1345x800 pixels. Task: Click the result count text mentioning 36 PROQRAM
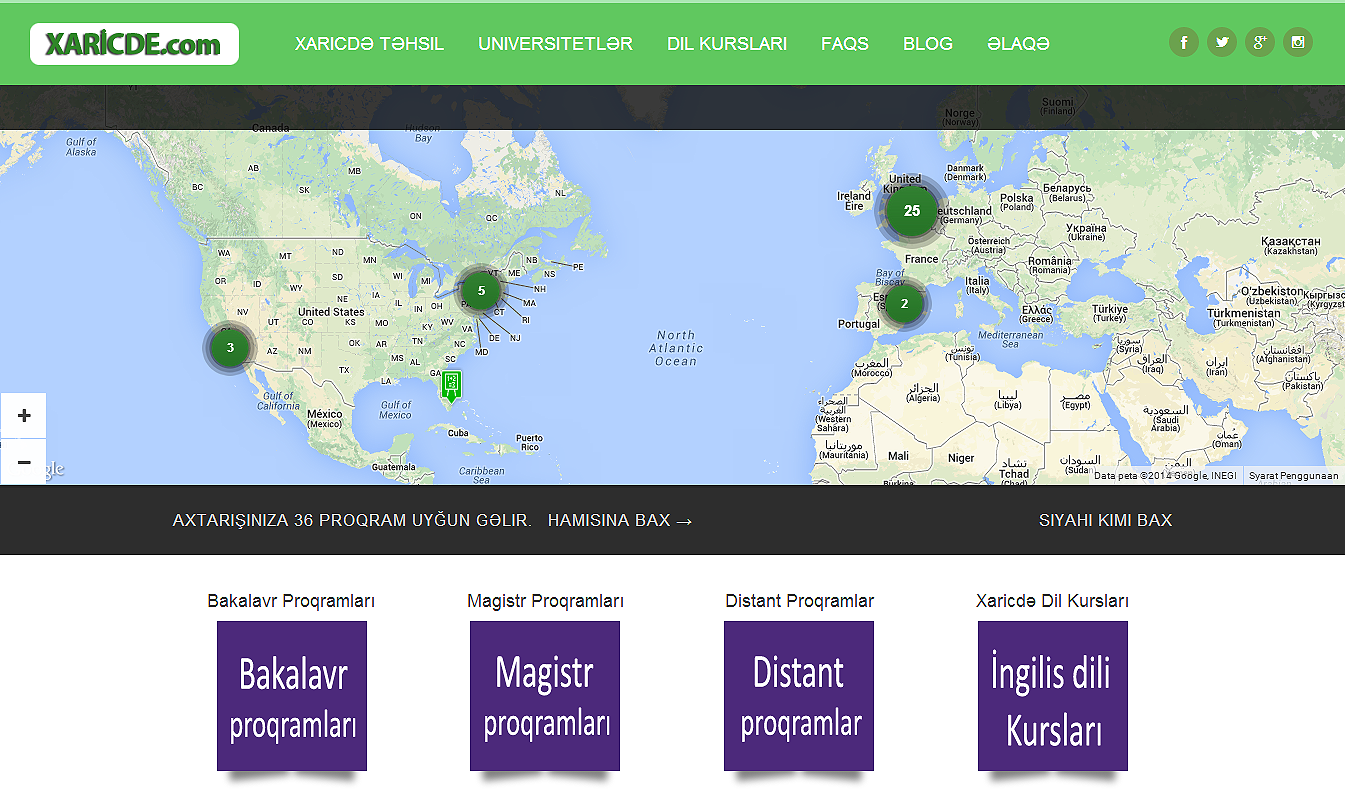(x=352, y=521)
